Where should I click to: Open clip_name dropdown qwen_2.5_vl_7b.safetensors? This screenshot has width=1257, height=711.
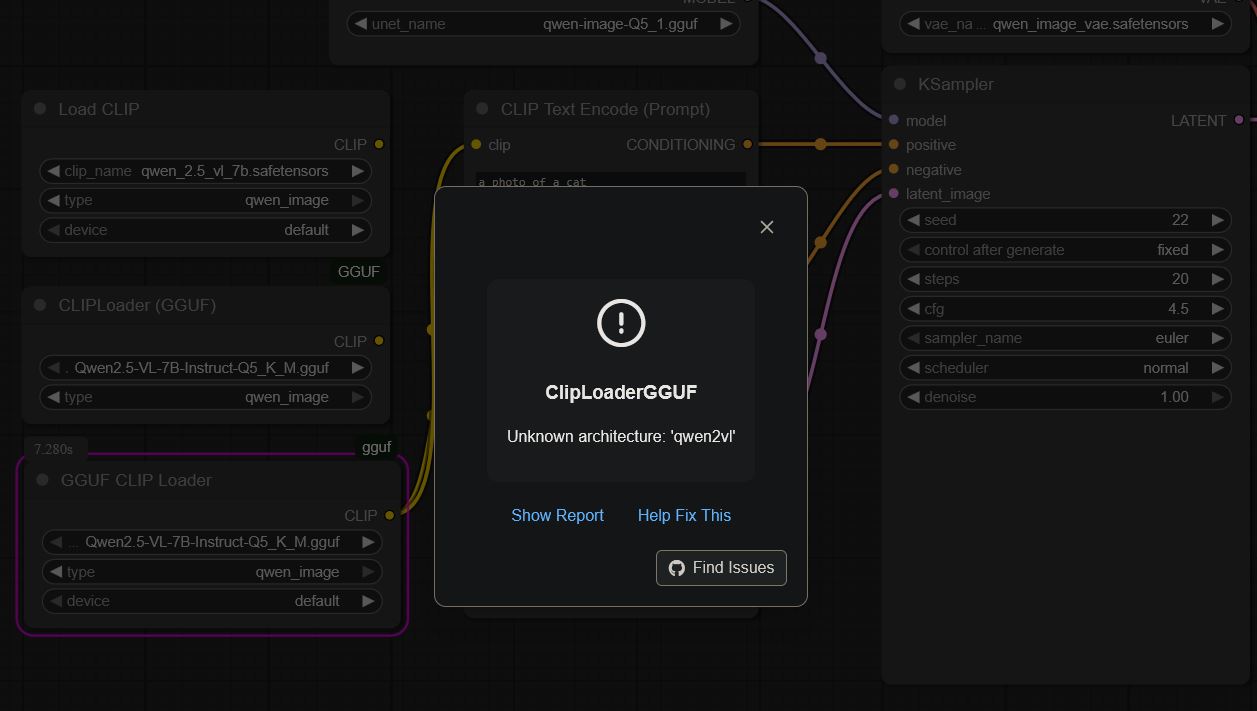coord(205,171)
